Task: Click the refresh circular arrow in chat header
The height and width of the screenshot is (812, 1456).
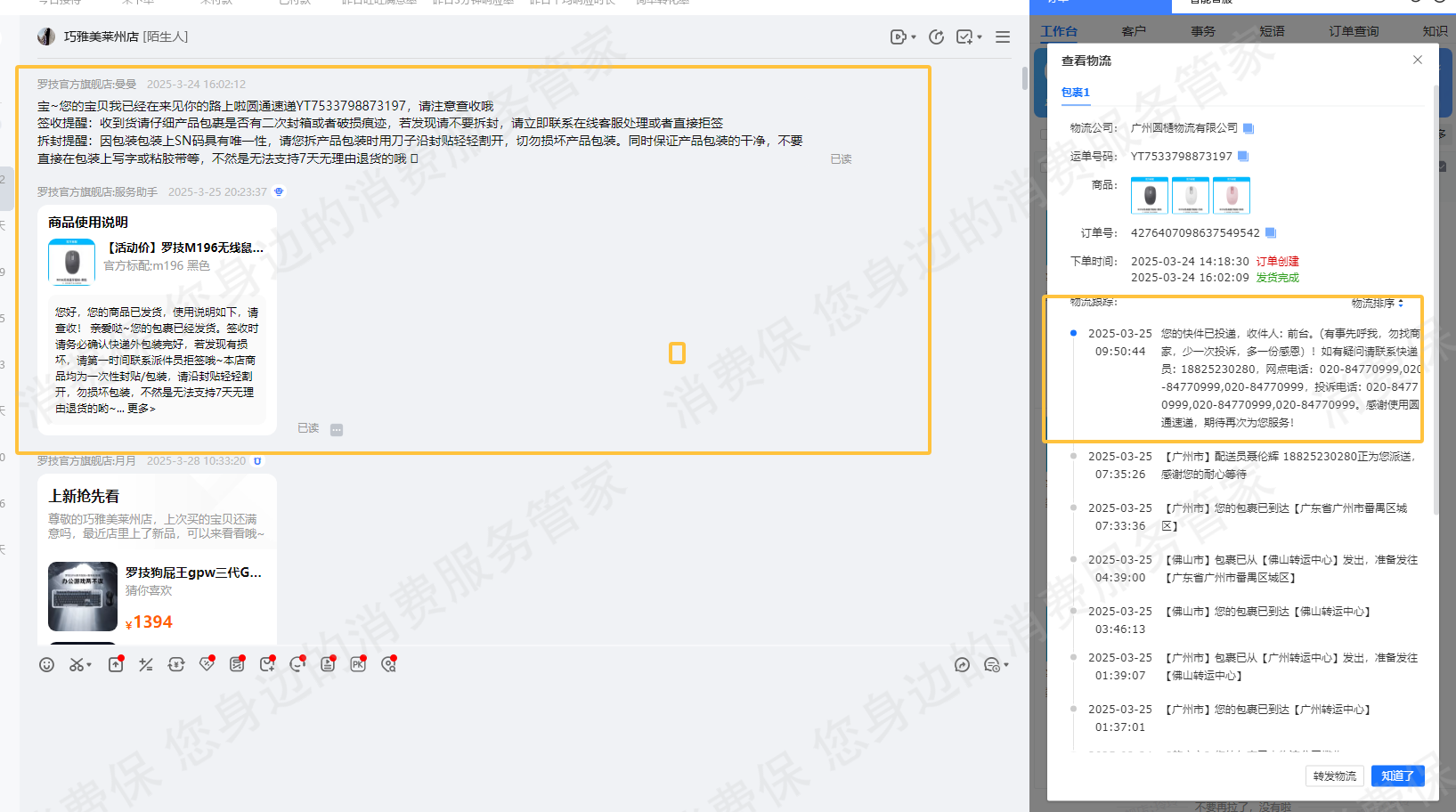Action: (936, 37)
